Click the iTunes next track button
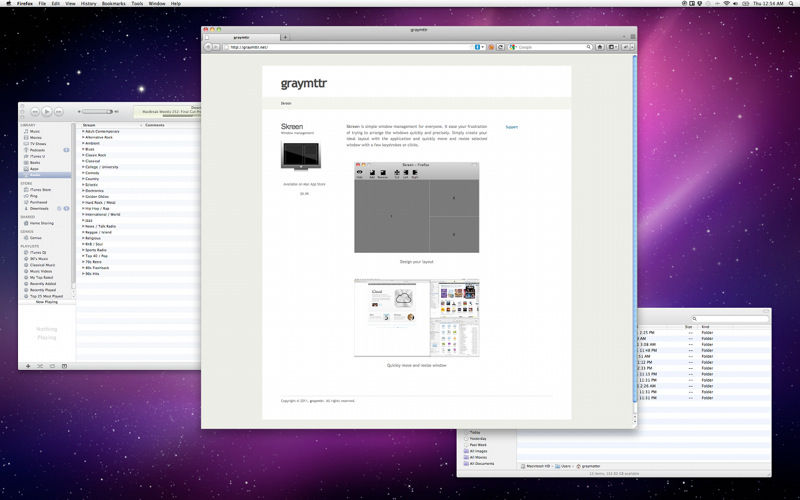Viewport: 800px width, 500px height. pyautogui.click(x=59, y=111)
